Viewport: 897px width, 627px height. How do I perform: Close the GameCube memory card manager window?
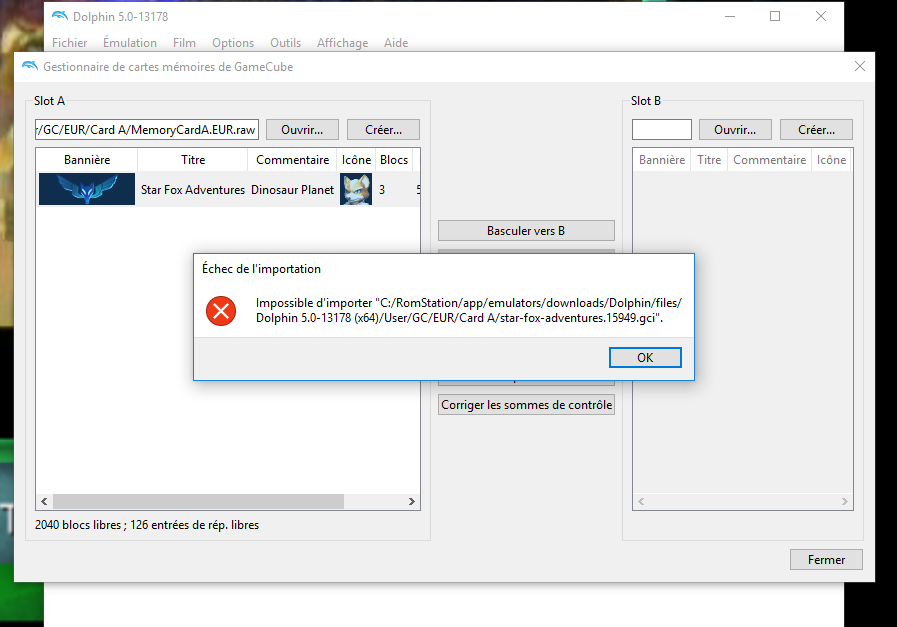pos(859,66)
